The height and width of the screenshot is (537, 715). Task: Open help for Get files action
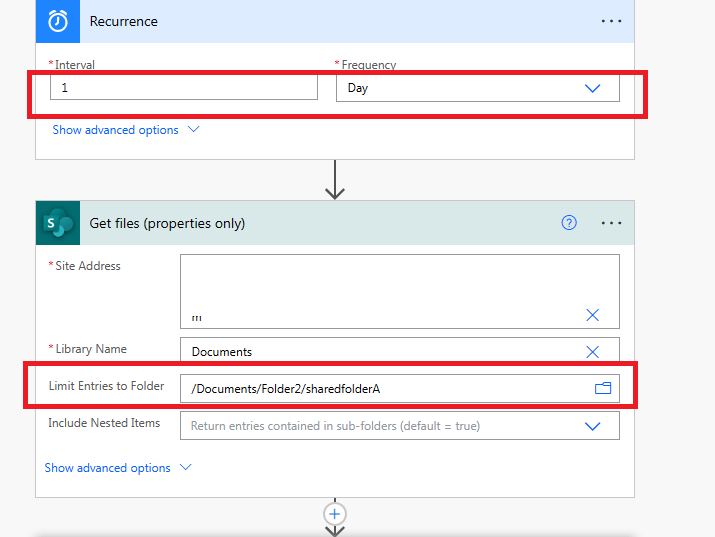569,223
